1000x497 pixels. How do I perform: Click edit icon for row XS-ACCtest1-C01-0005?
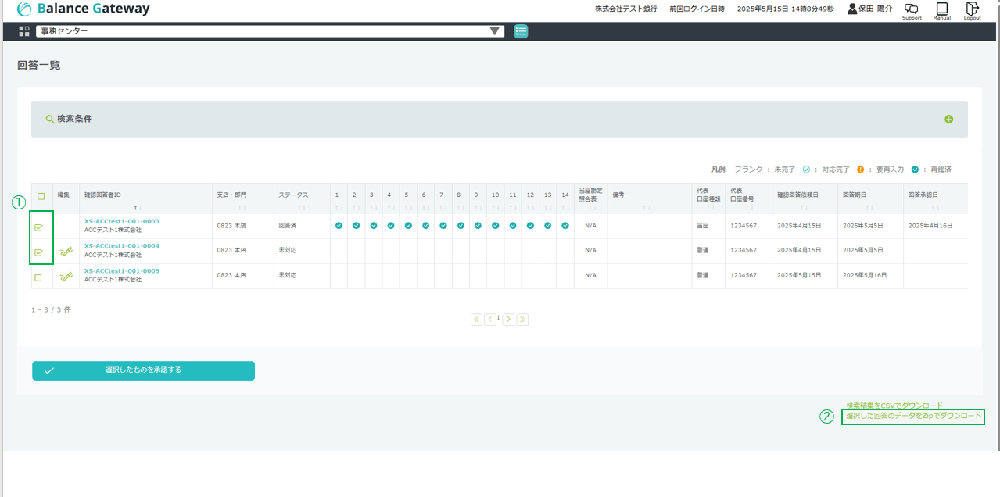[x=67, y=276]
